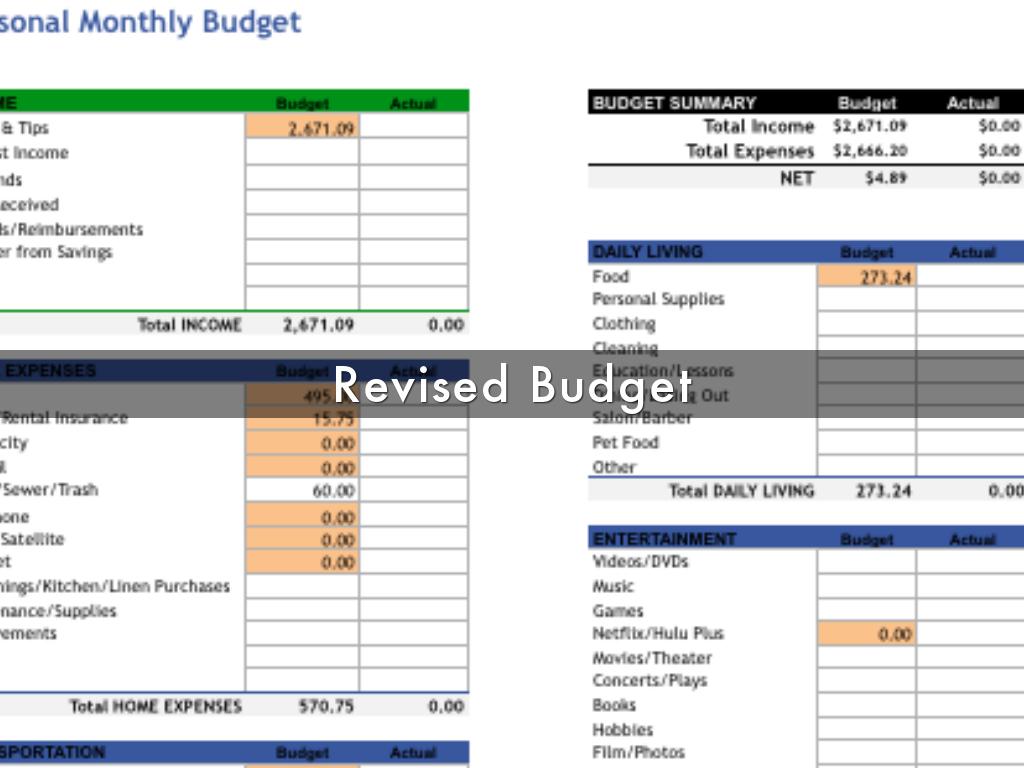Click the Tips budget cell showing 2,671.09
Screen dimensions: 1024x768
point(302,128)
